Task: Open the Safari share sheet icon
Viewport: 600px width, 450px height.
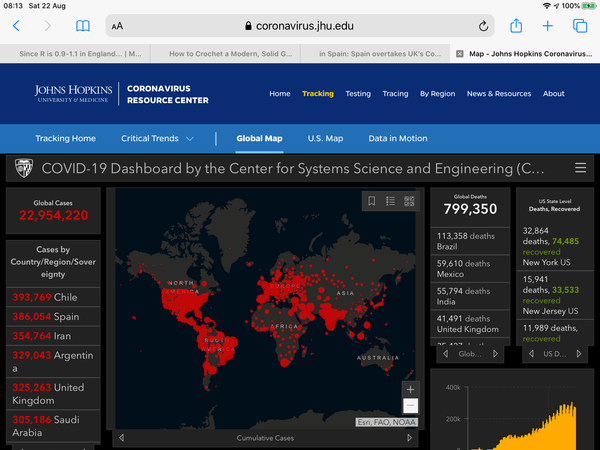Action: (516, 26)
